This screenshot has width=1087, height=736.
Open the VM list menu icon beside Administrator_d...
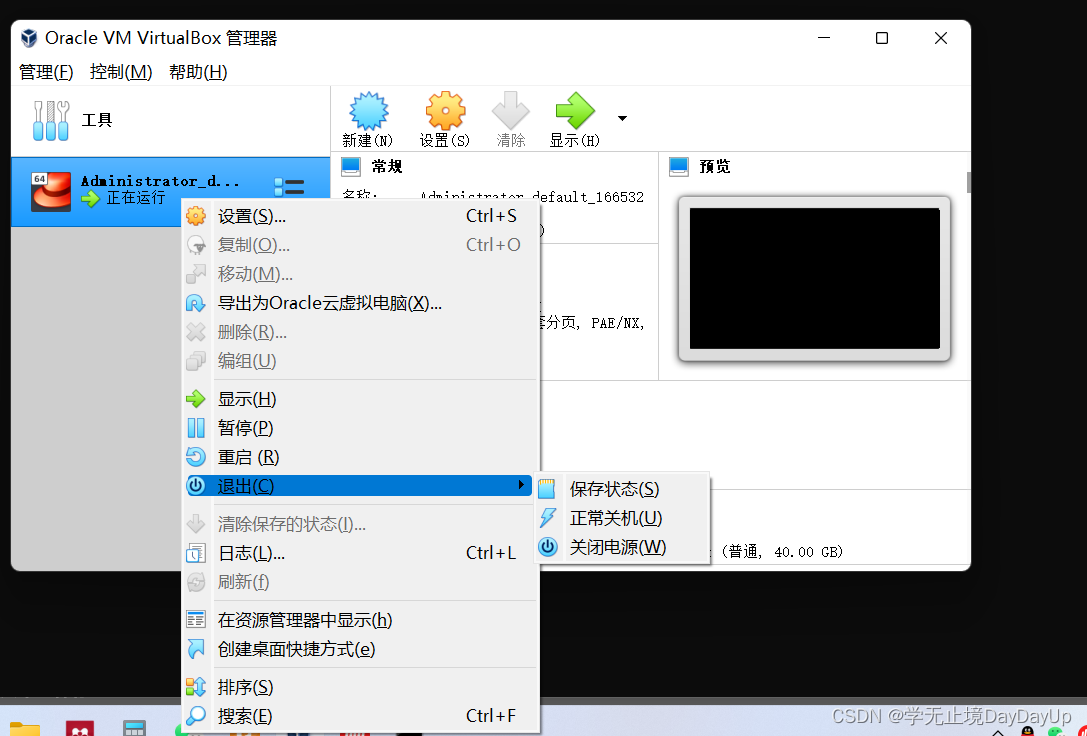pyautogui.click(x=289, y=187)
